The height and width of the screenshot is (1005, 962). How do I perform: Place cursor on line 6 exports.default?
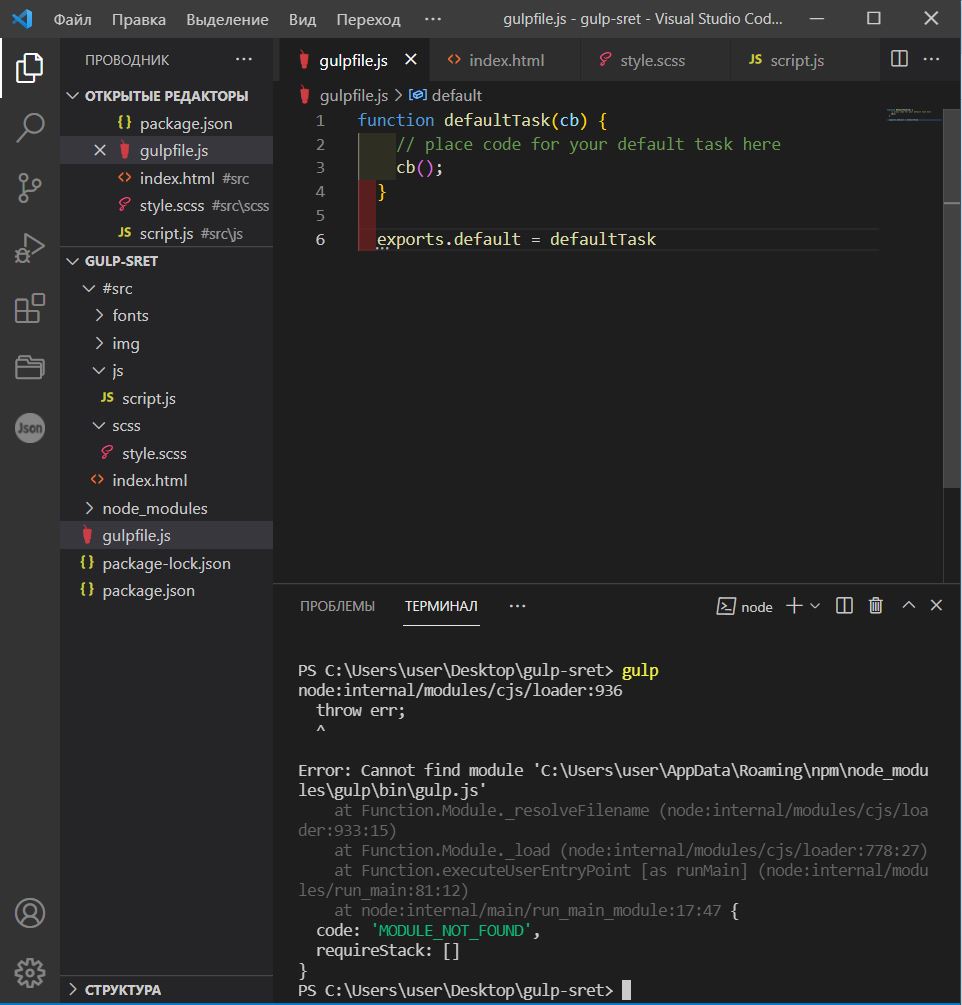pos(516,239)
